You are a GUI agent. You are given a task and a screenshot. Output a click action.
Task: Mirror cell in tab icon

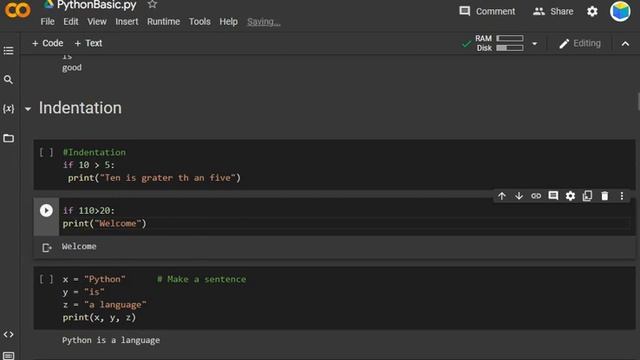tap(587, 196)
